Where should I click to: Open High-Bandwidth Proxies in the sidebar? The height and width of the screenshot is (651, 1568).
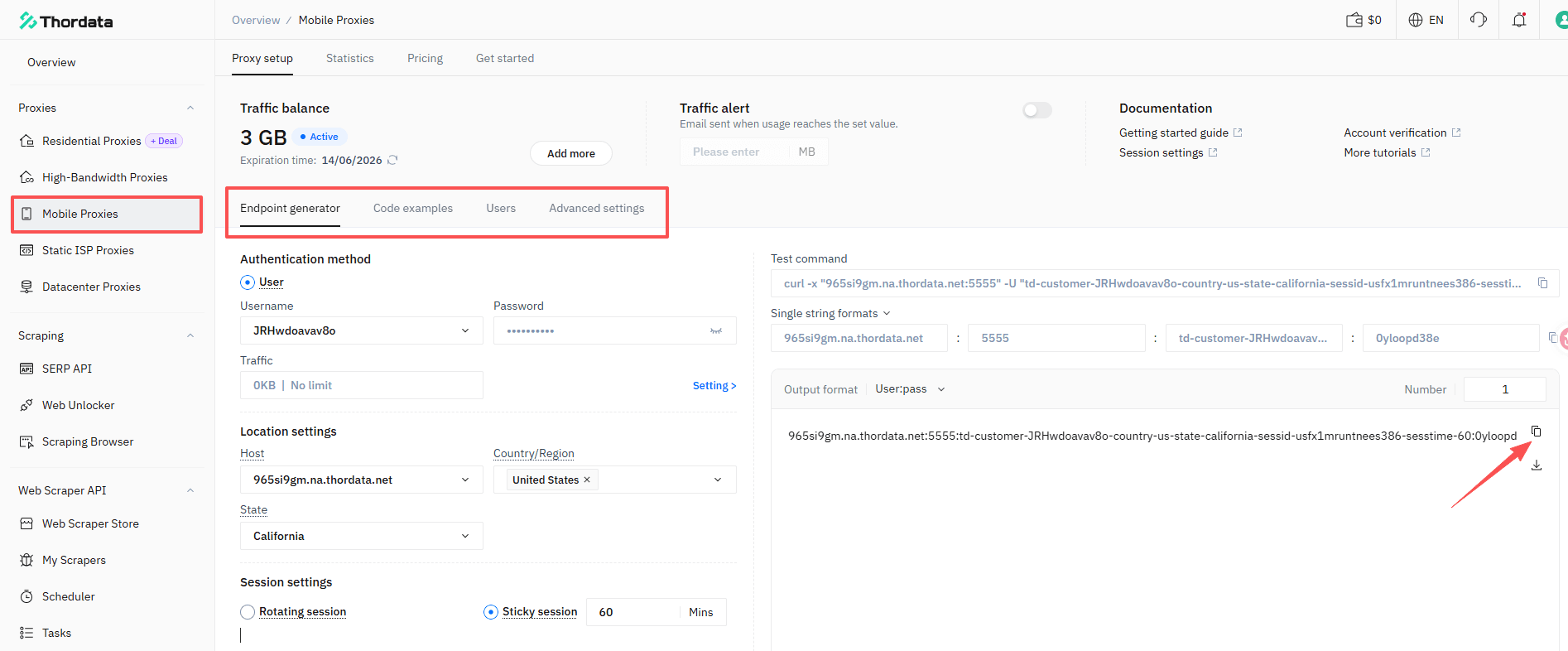click(x=104, y=177)
